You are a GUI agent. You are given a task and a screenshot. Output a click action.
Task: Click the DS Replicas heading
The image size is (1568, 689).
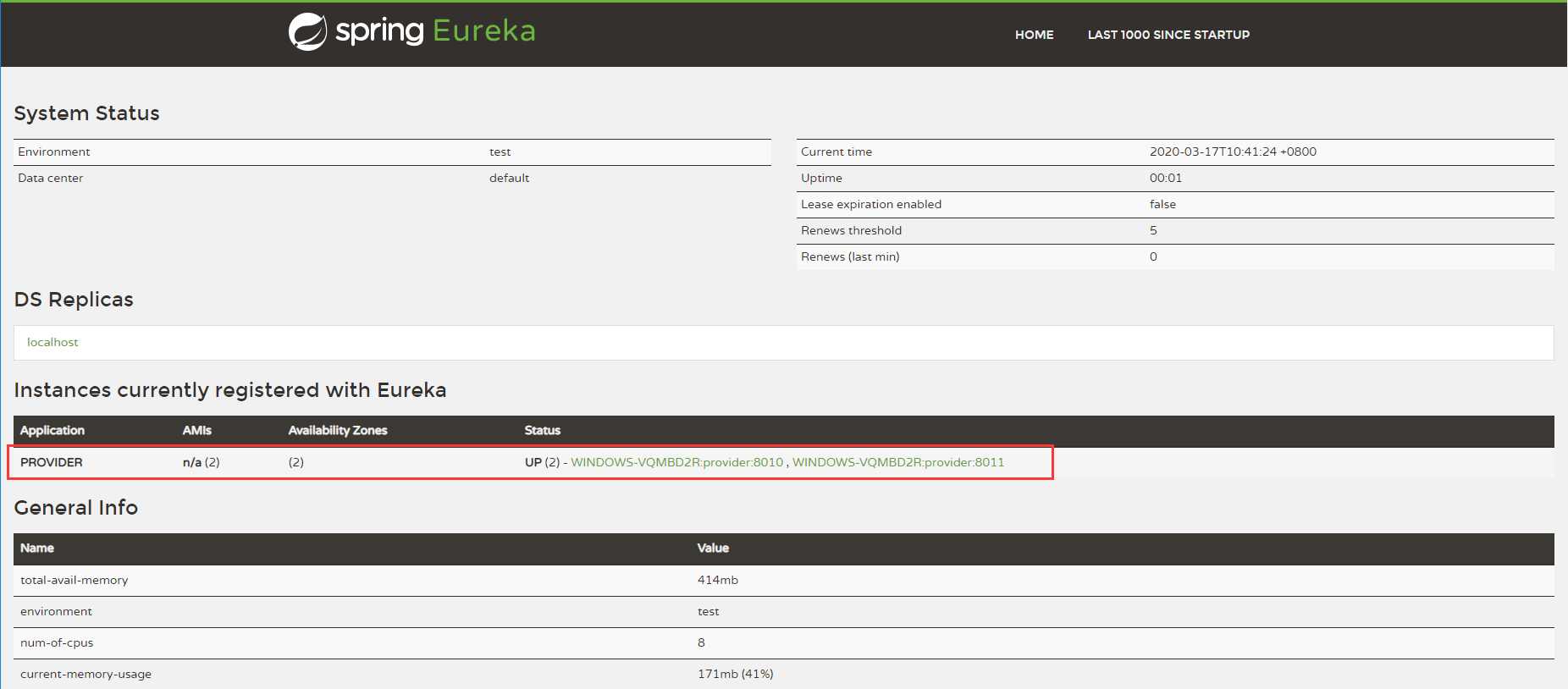[74, 300]
